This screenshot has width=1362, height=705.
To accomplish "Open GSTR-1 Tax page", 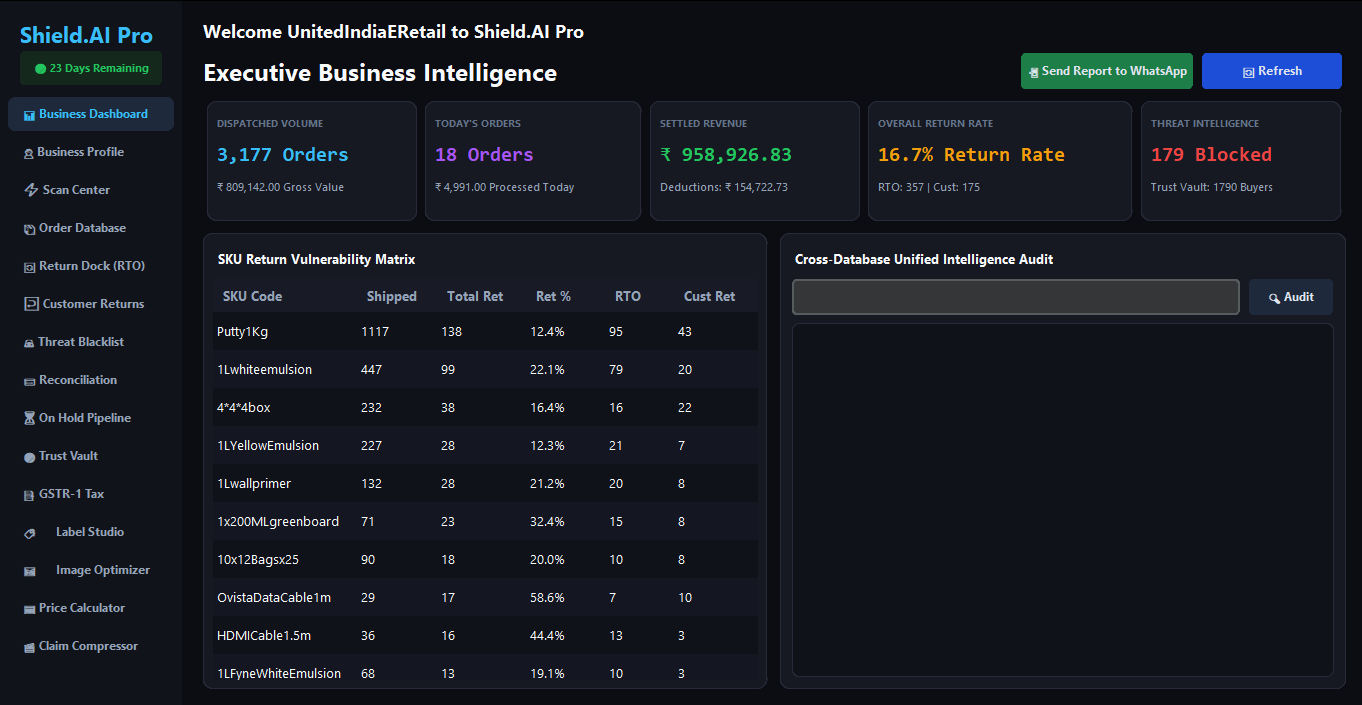I will pyautogui.click(x=91, y=494).
